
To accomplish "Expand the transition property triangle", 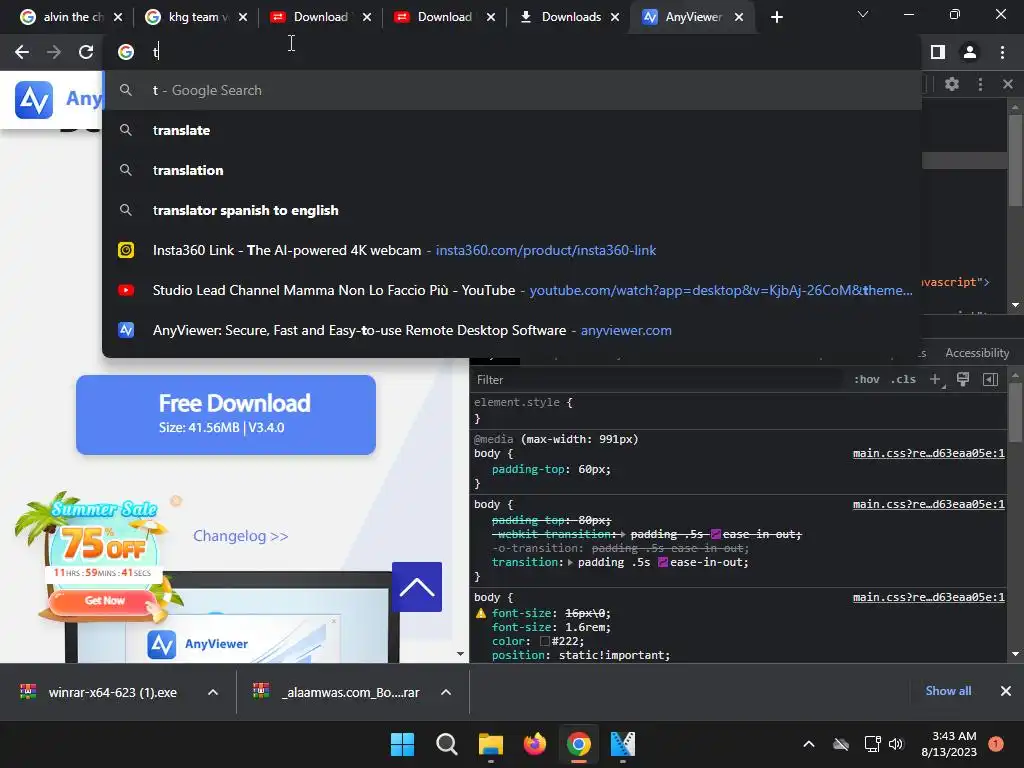I will 571,562.
